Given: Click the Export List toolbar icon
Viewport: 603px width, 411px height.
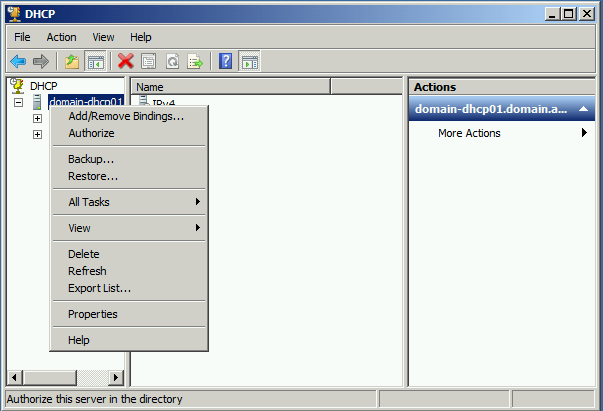Looking at the screenshot, I should pyautogui.click(x=195, y=61).
